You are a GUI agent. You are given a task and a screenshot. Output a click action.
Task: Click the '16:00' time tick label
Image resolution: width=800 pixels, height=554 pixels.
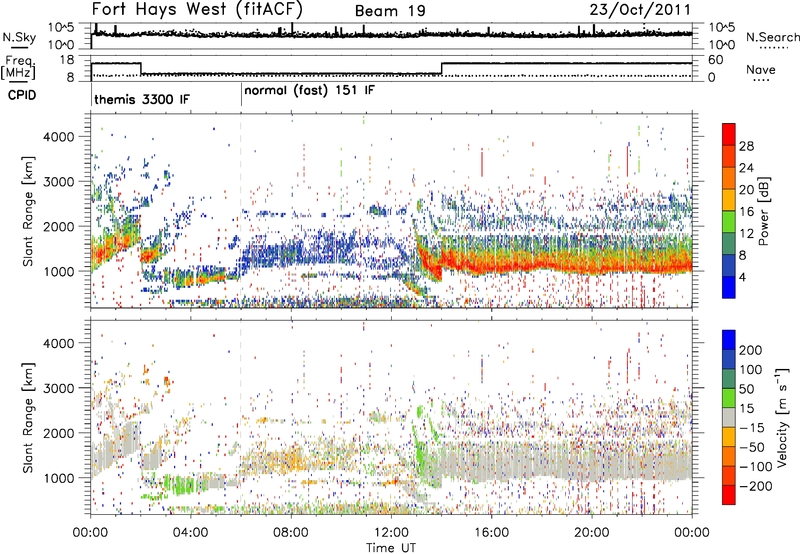click(x=491, y=533)
